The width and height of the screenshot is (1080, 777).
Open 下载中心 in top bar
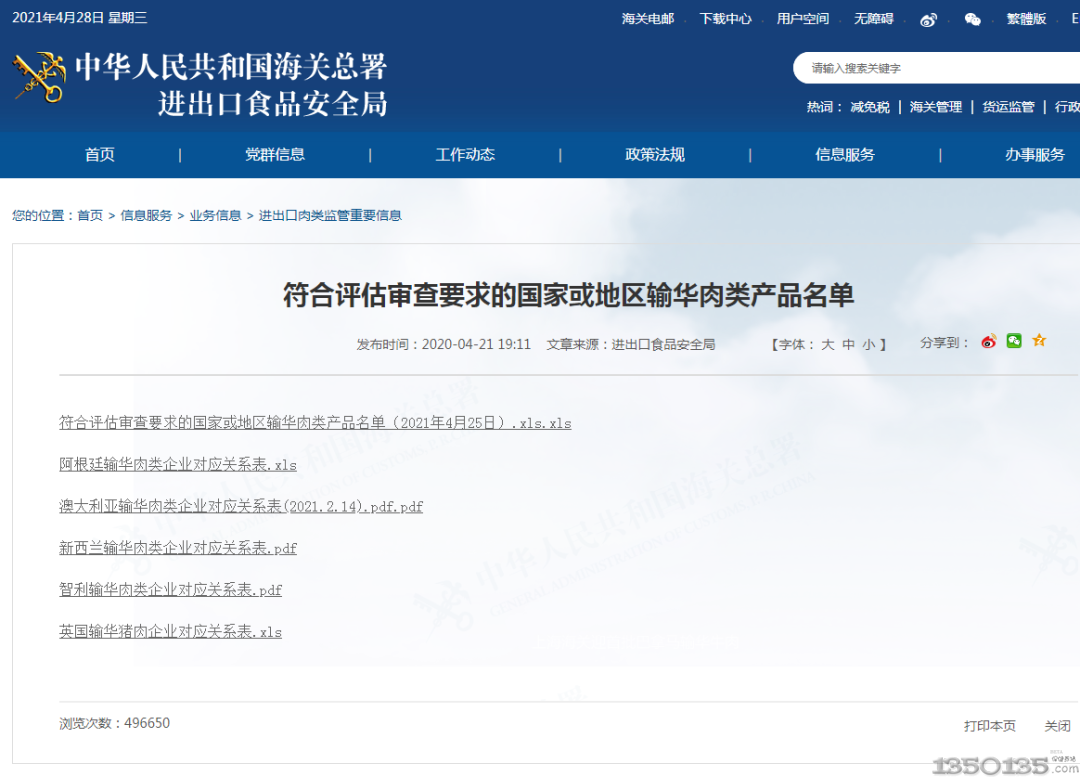[725, 19]
